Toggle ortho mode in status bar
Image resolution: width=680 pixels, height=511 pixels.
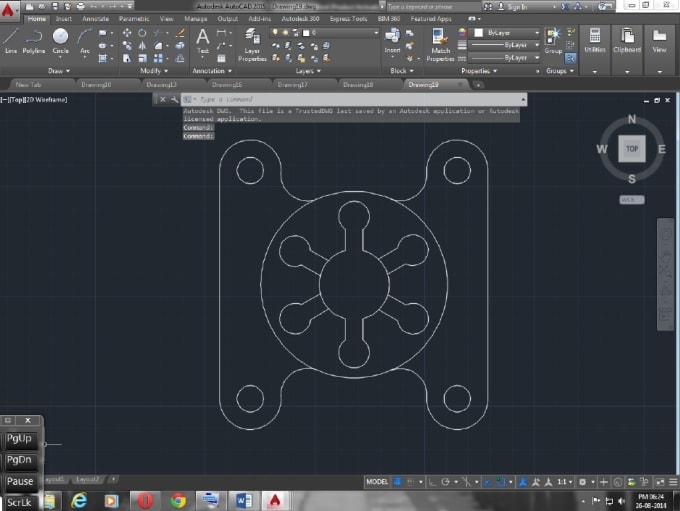432,482
